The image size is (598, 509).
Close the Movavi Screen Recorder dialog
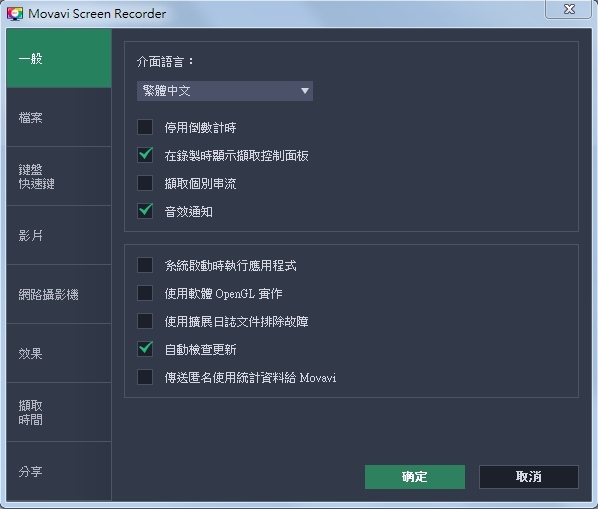tap(569, 9)
